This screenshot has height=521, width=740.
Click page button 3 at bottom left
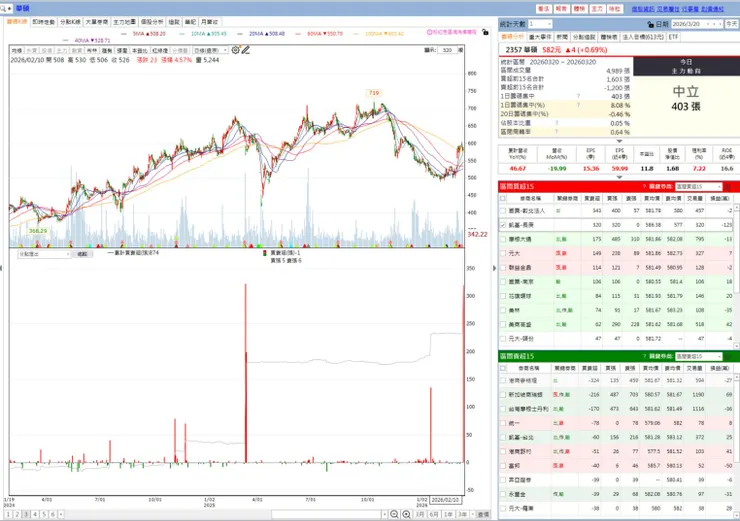point(26,514)
